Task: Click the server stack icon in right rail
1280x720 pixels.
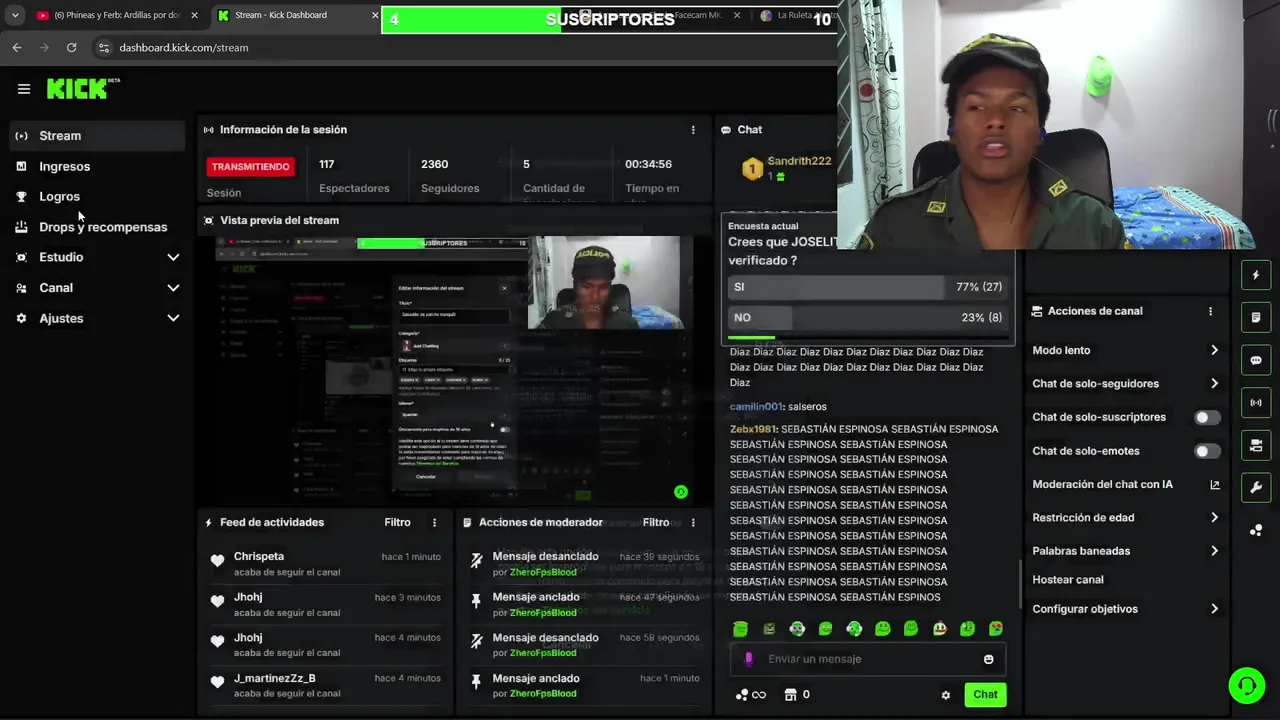Action: pyautogui.click(x=1256, y=446)
